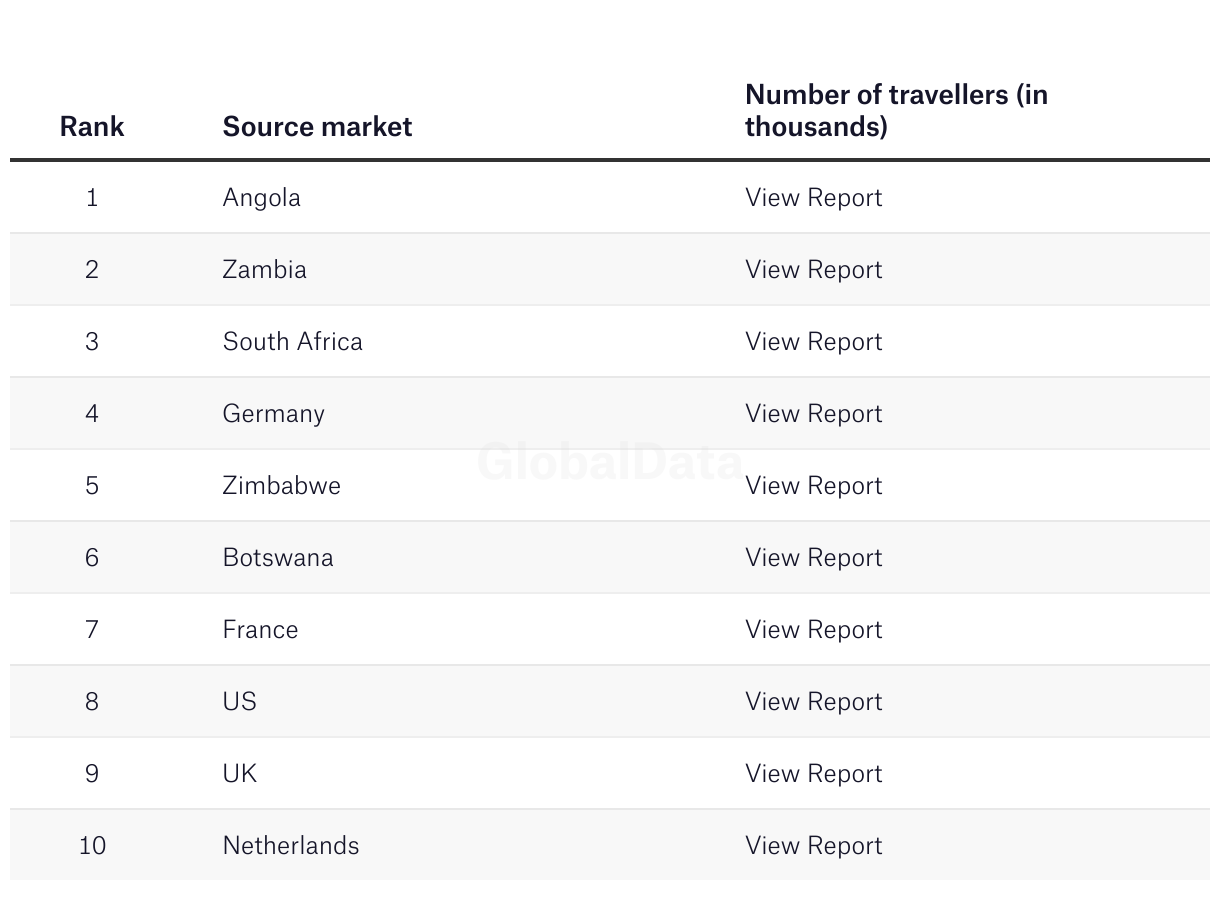
Task: Open View Report link for Zambia
Action: 813,270
